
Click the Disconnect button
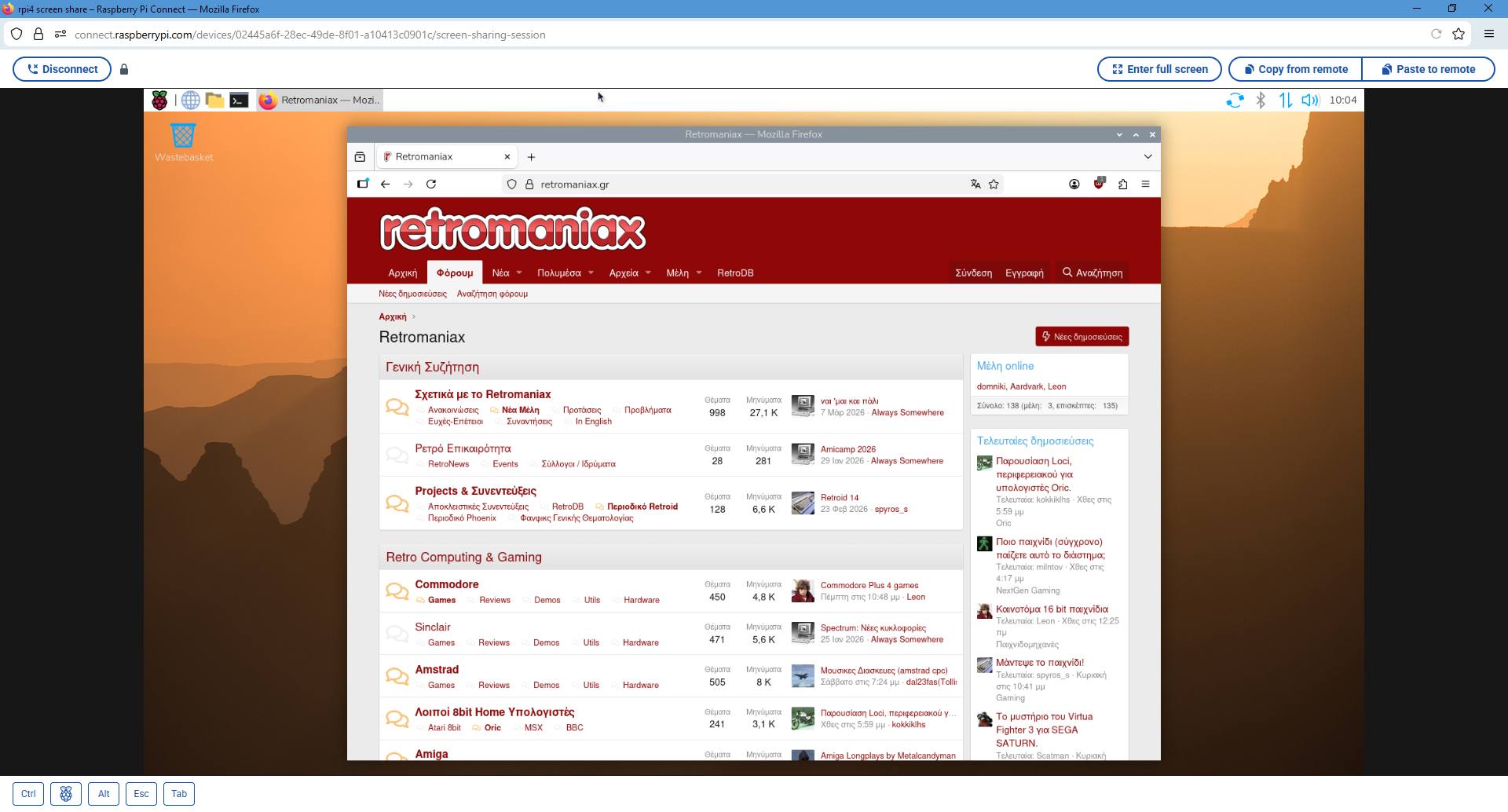click(62, 69)
